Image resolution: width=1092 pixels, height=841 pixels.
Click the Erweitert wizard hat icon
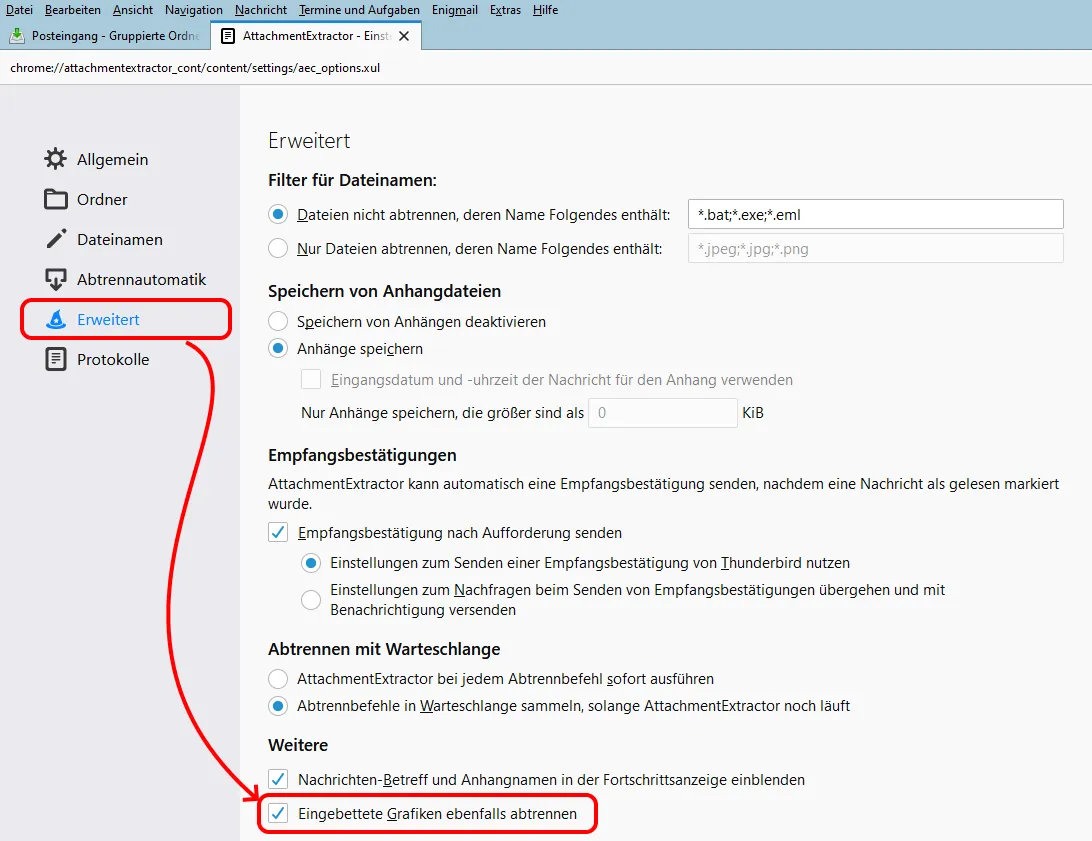pos(55,320)
